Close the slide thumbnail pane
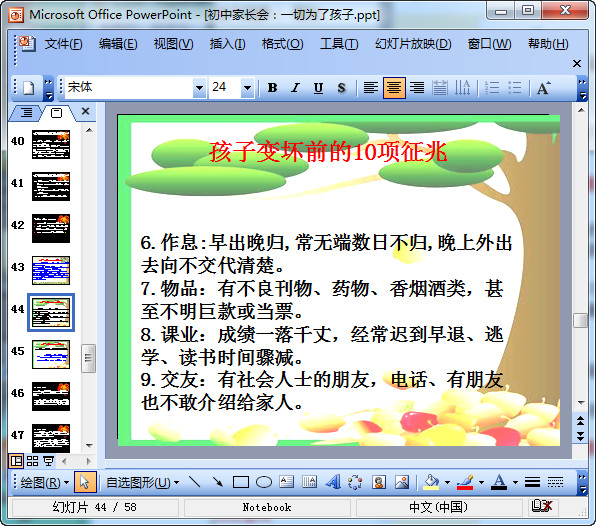 tap(86, 111)
